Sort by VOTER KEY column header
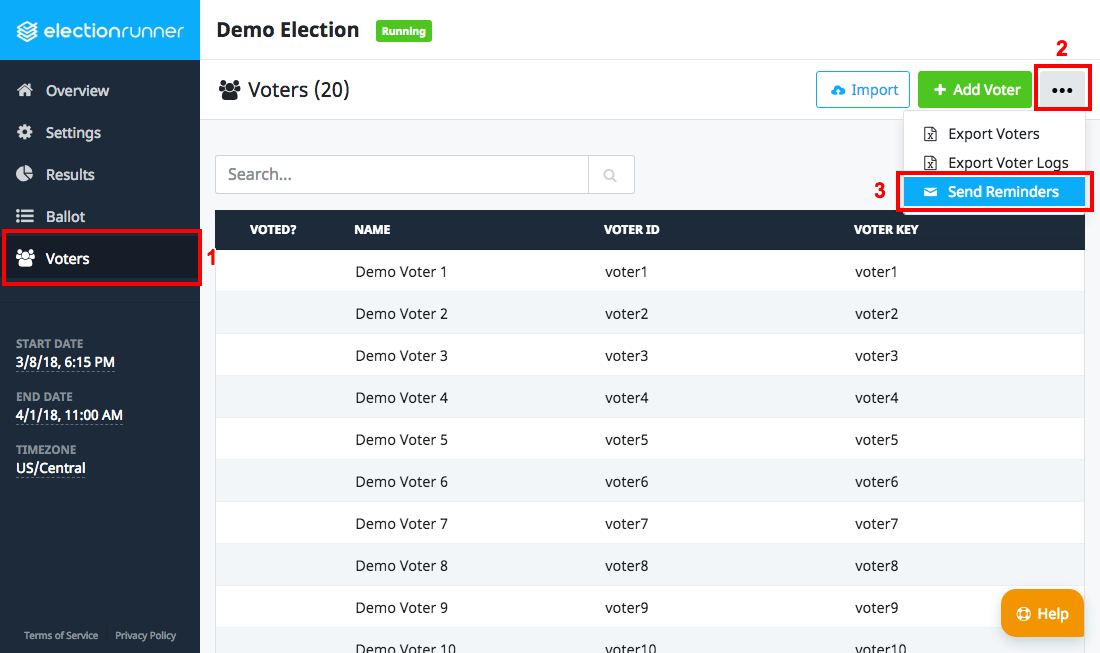This screenshot has width=1100, height=653. coord(886,229)
